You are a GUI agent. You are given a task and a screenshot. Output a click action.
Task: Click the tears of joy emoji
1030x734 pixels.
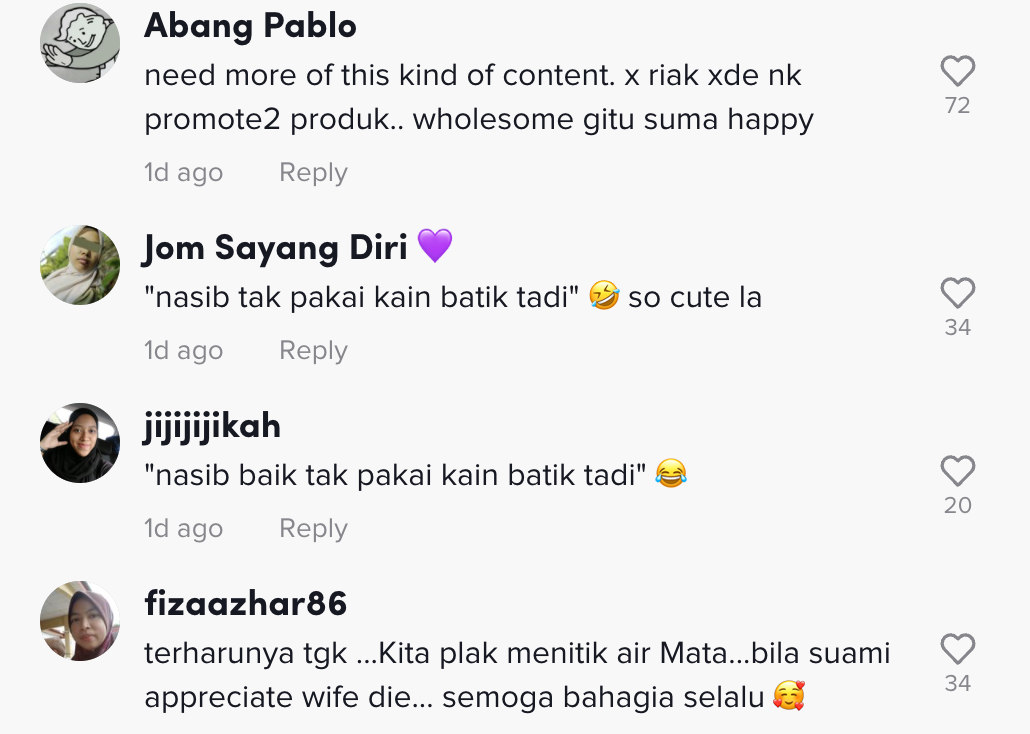[671, 474]
